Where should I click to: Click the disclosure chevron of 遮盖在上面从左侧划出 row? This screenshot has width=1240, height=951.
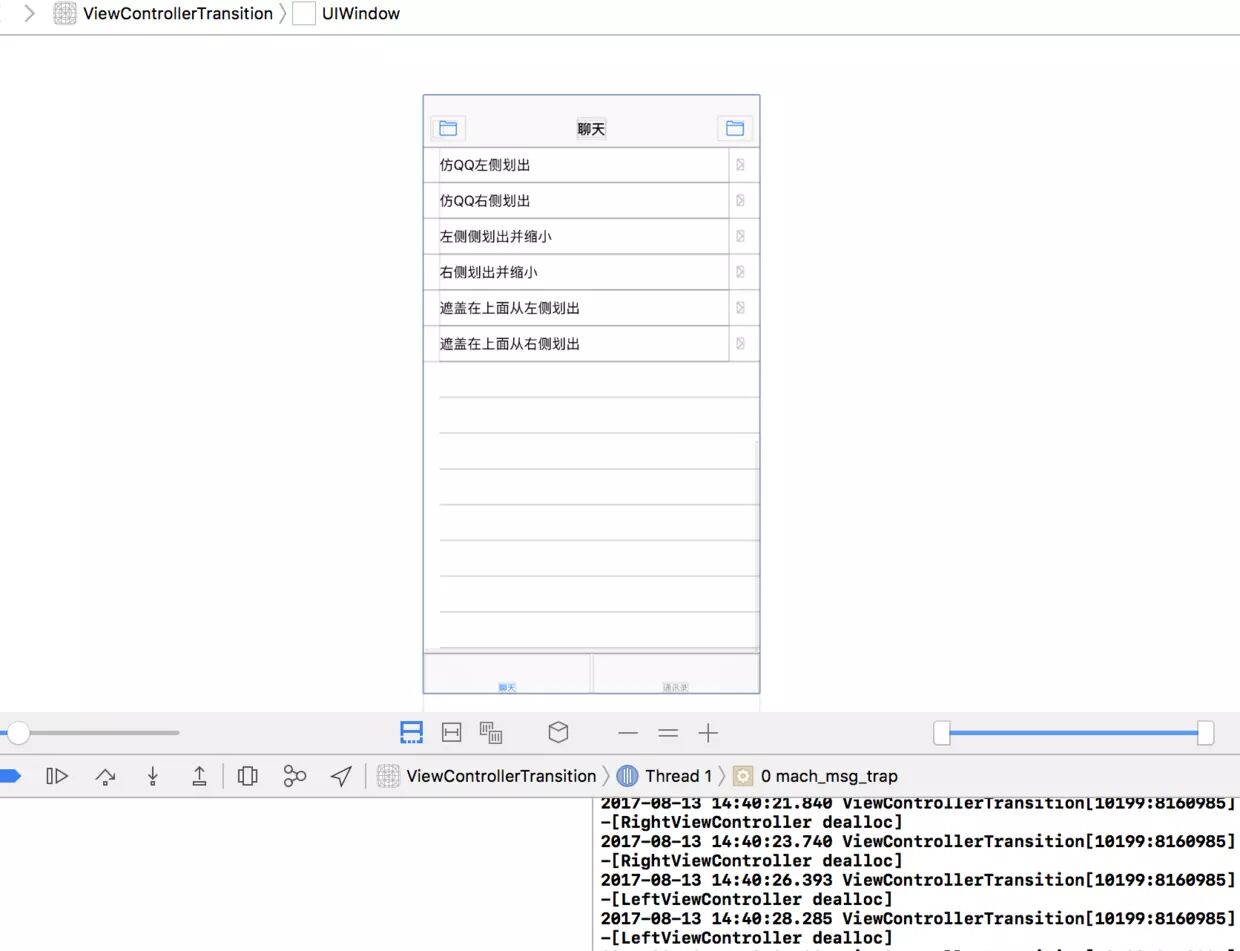[x=740, y=308]
